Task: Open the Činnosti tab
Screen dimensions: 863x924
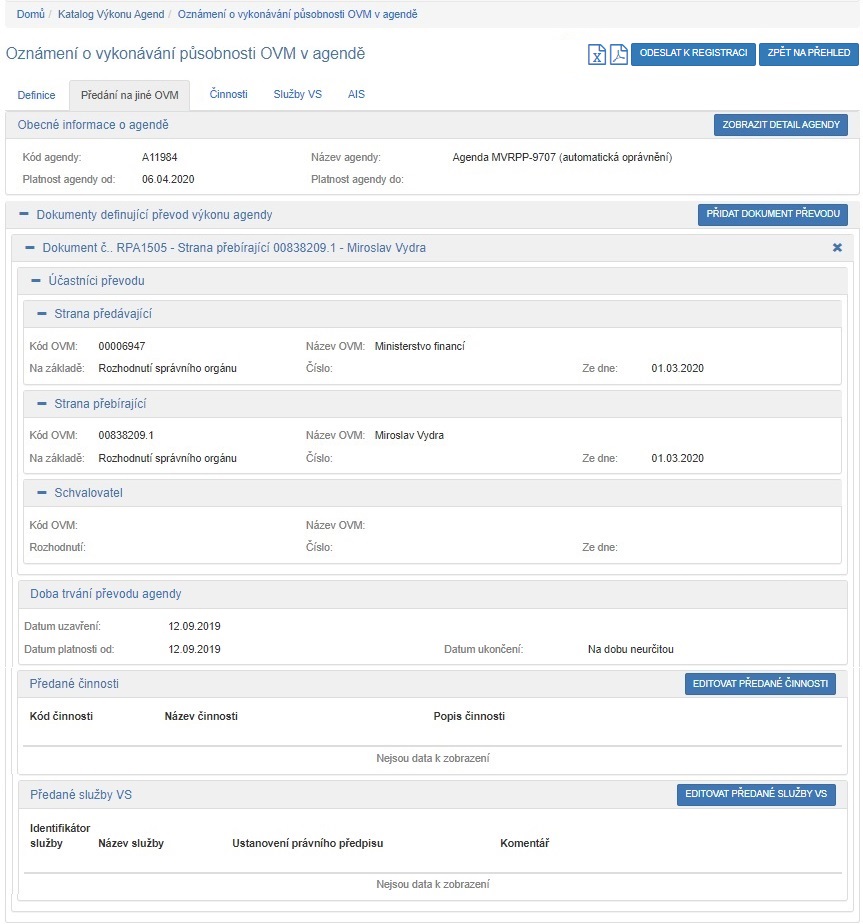Action: pos(229,95)
